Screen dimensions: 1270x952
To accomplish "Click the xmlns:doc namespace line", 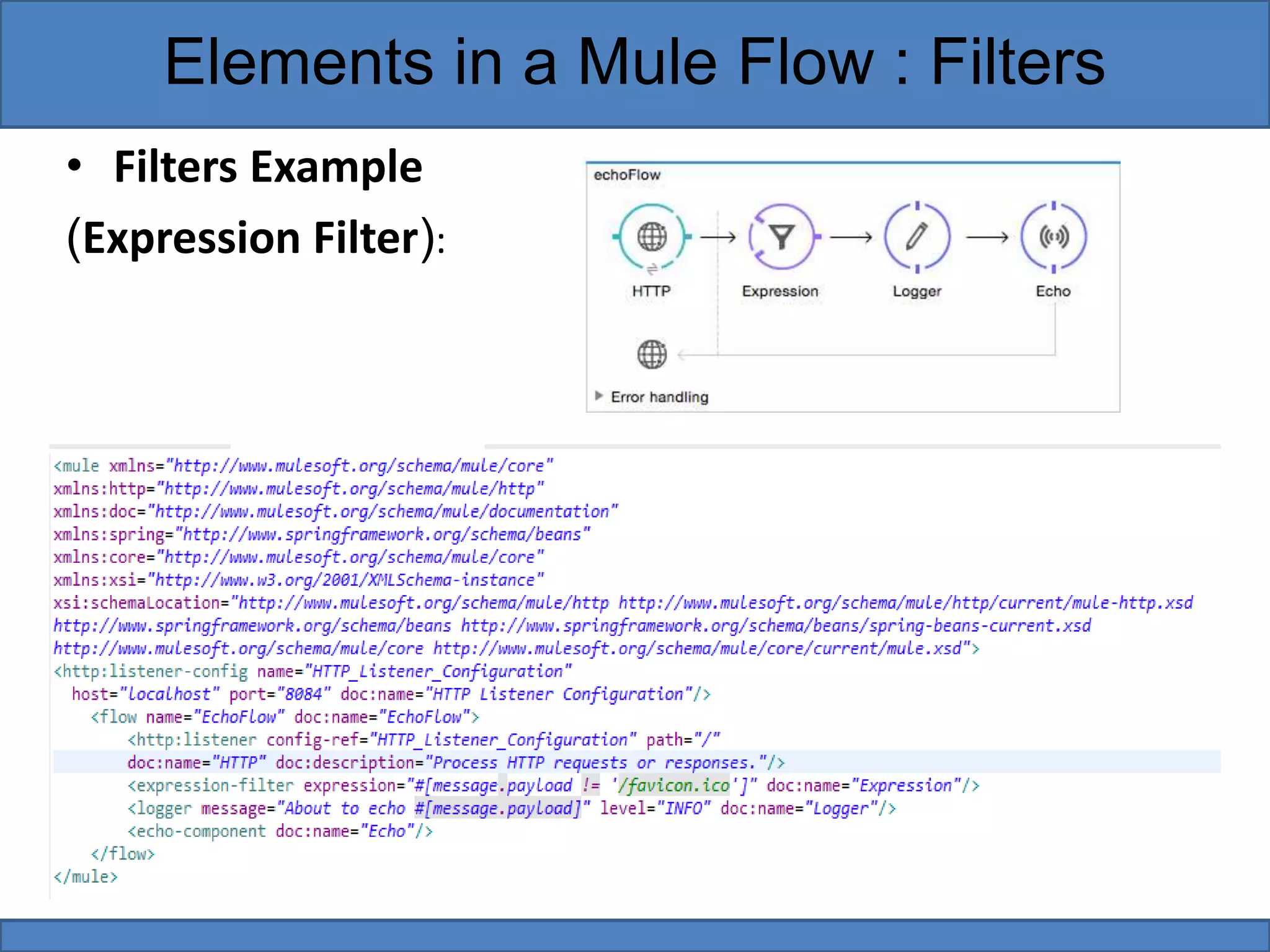I will [335, 511].
